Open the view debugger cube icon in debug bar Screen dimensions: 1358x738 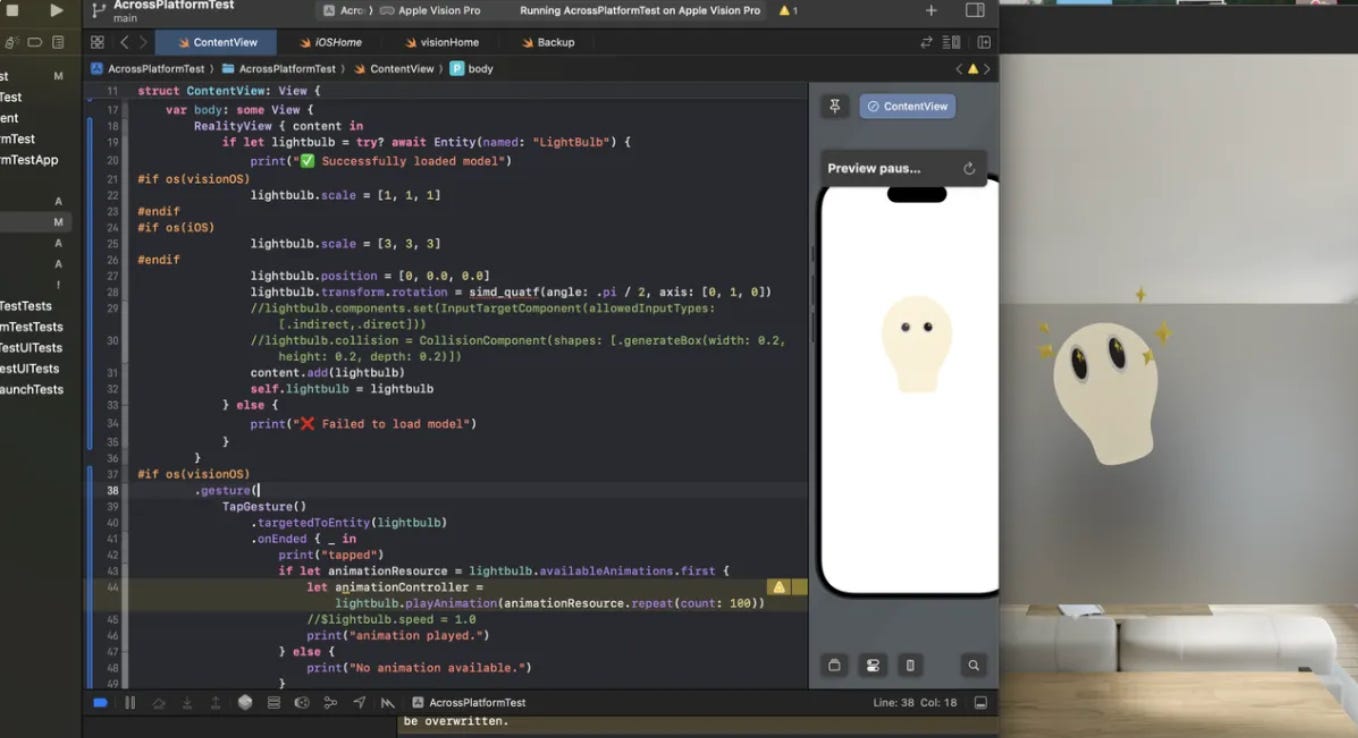point(246,702)
